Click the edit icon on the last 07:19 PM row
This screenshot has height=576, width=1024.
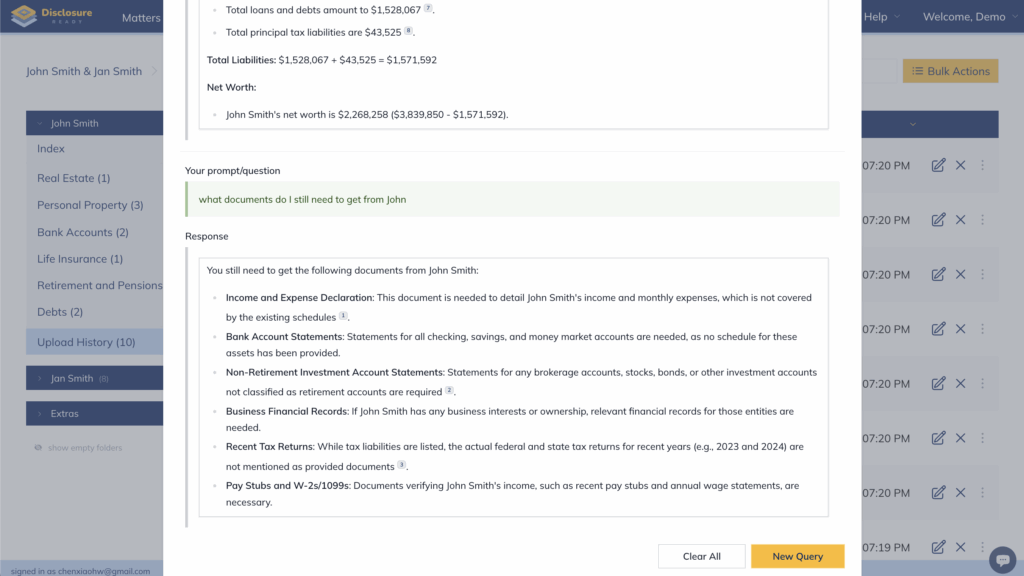coord(938,547)
